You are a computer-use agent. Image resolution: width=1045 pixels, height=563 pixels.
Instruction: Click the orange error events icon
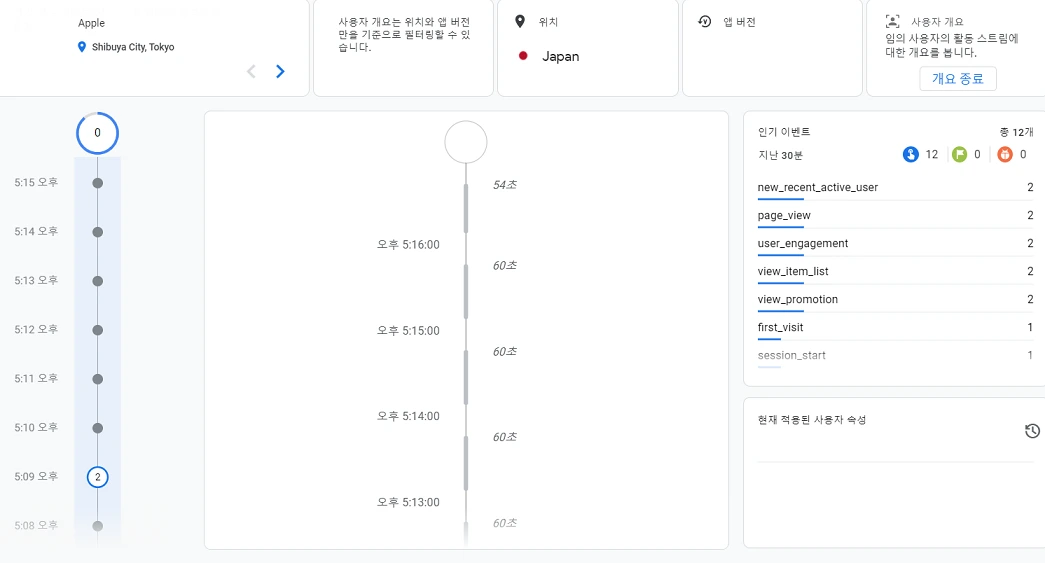pyautogui.click(x=1005, y=155)
